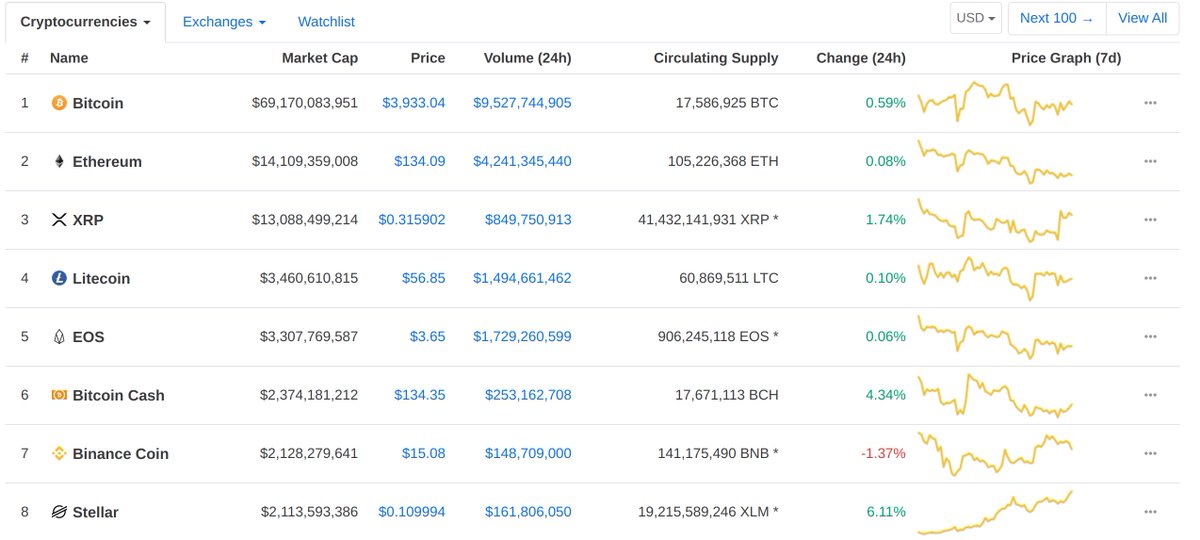The image size is (1200, 540).
Task: Sort by the # rank column header
Action: point(24,58)
